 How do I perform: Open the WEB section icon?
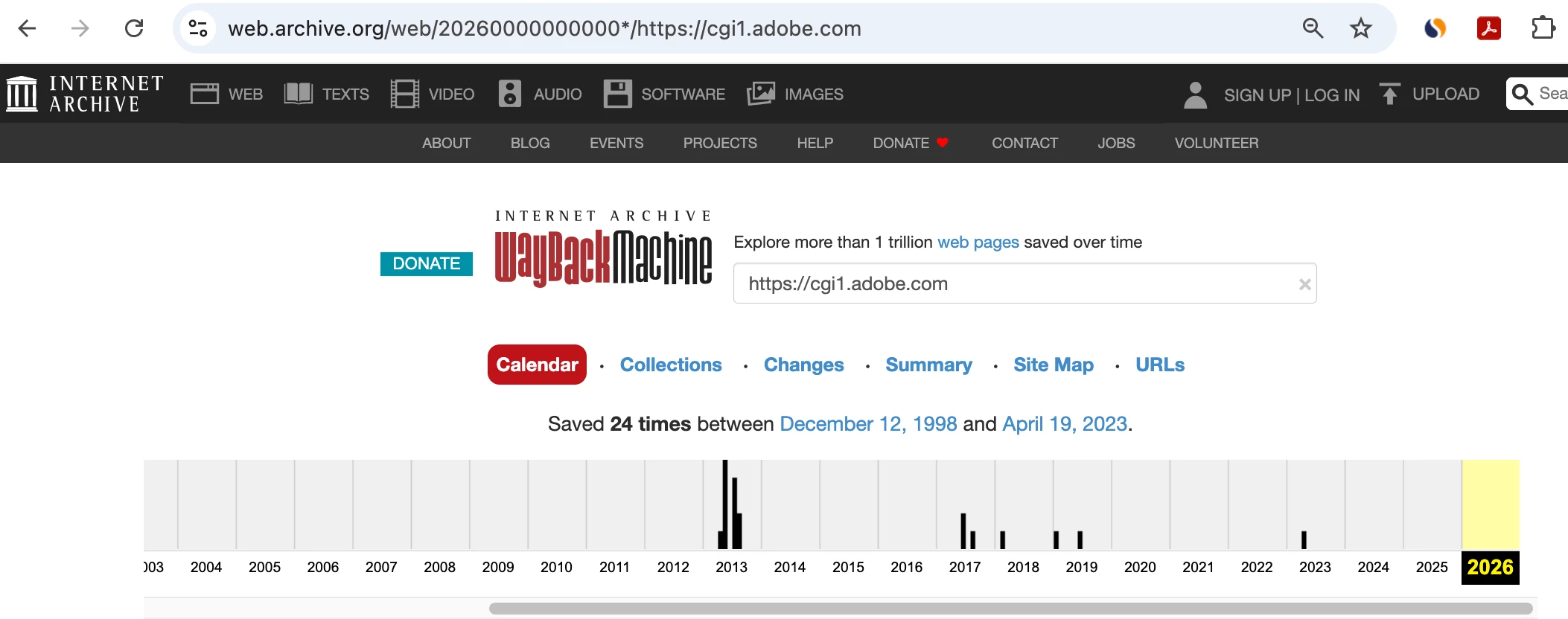204,94
